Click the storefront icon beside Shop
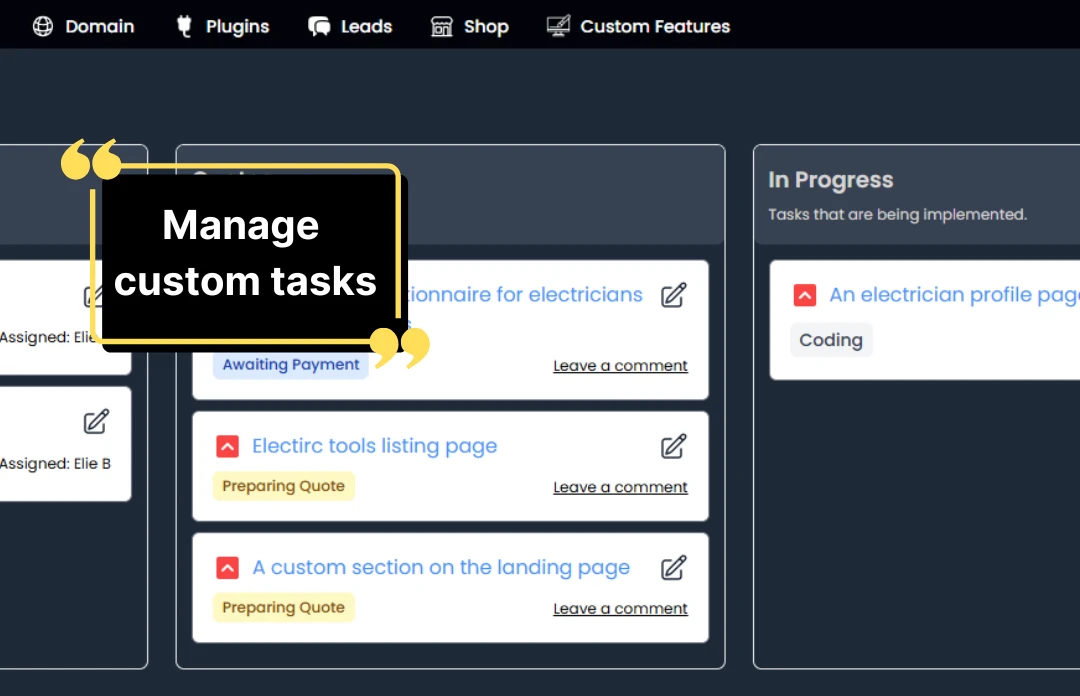Viewport: 1080px width, 696px height. tap(442, 26)
